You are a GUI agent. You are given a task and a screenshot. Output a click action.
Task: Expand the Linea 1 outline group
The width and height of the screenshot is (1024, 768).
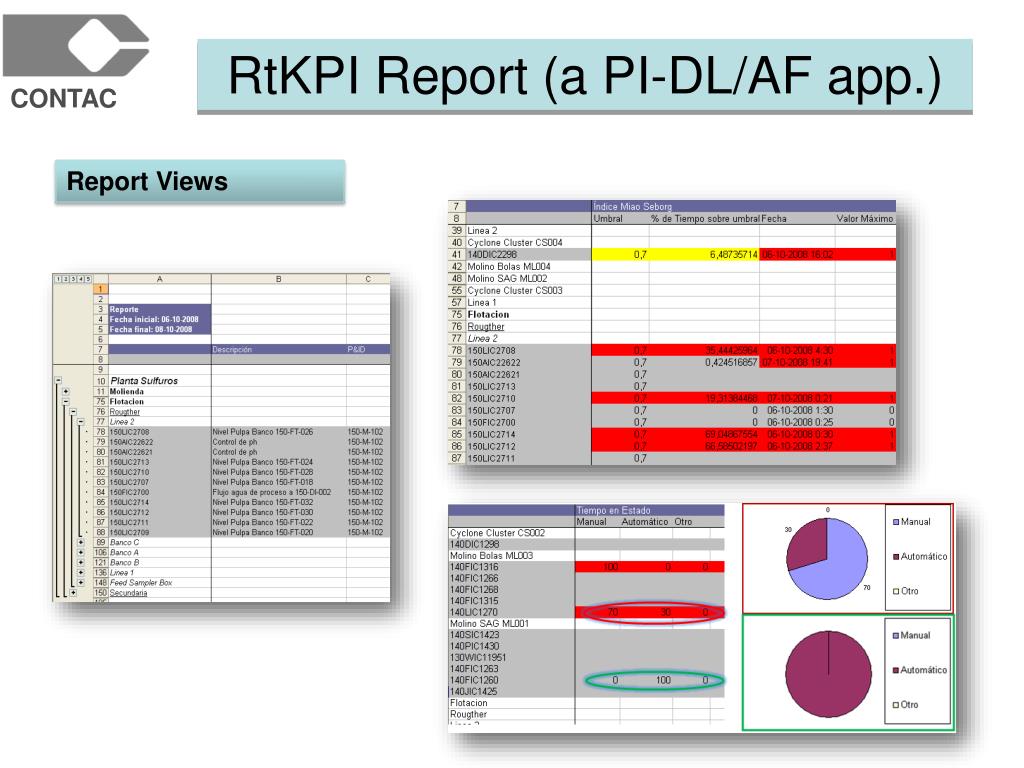(81, 573)
